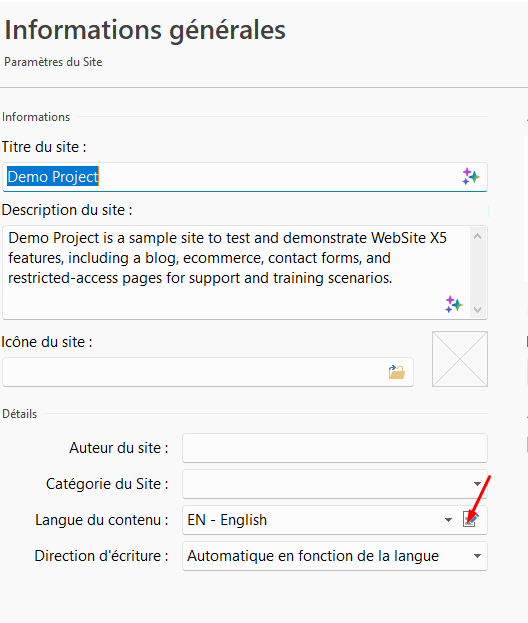
Task: Click the AI sparkle icon in Titre du site field
Action: click(x=471, y=176)
